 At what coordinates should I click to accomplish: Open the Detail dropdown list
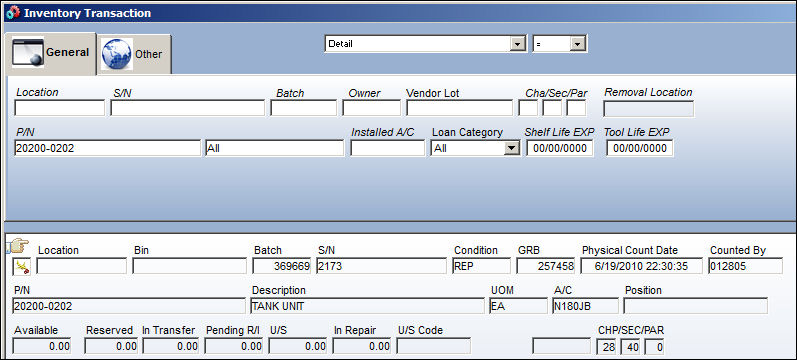[517, 44]
